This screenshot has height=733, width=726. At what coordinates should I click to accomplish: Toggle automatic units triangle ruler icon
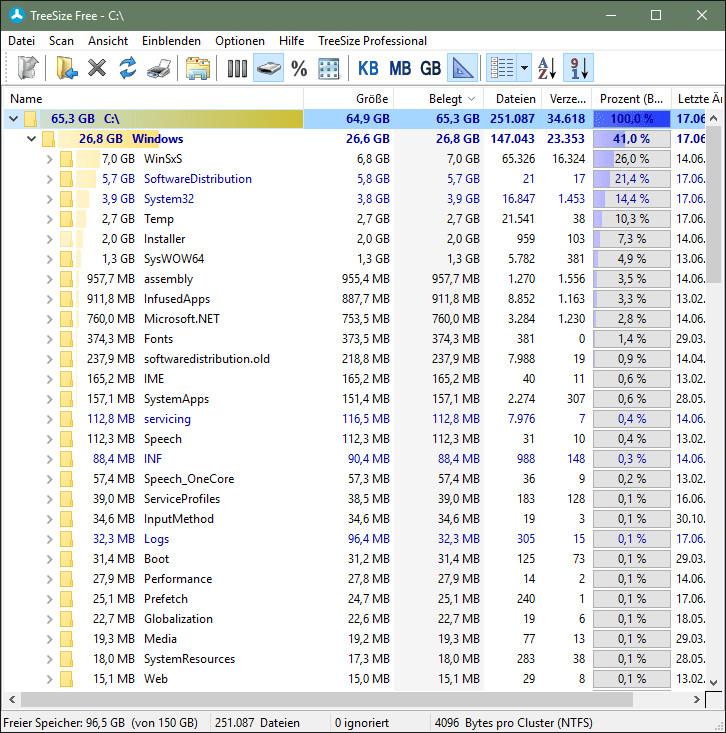click(462, 68)
